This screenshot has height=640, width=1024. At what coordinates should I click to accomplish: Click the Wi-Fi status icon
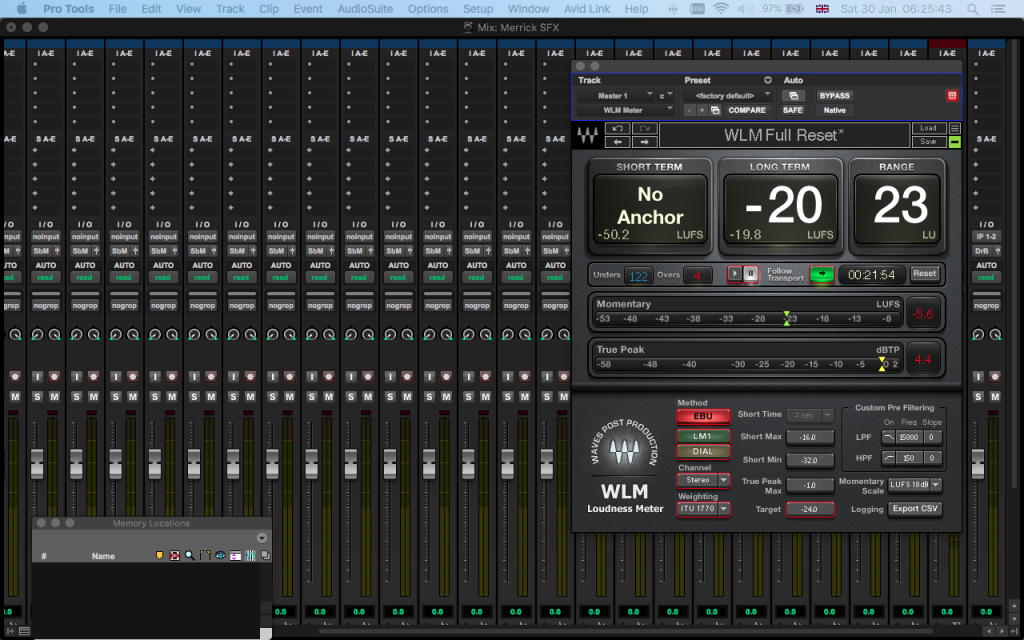point(720,9)
